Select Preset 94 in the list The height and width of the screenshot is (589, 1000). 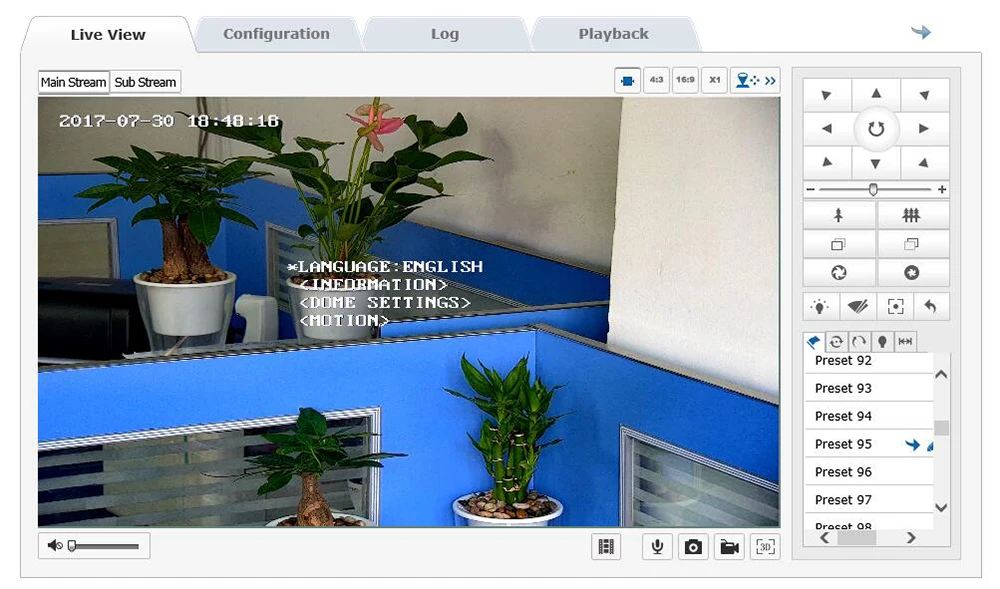point(869,416)
